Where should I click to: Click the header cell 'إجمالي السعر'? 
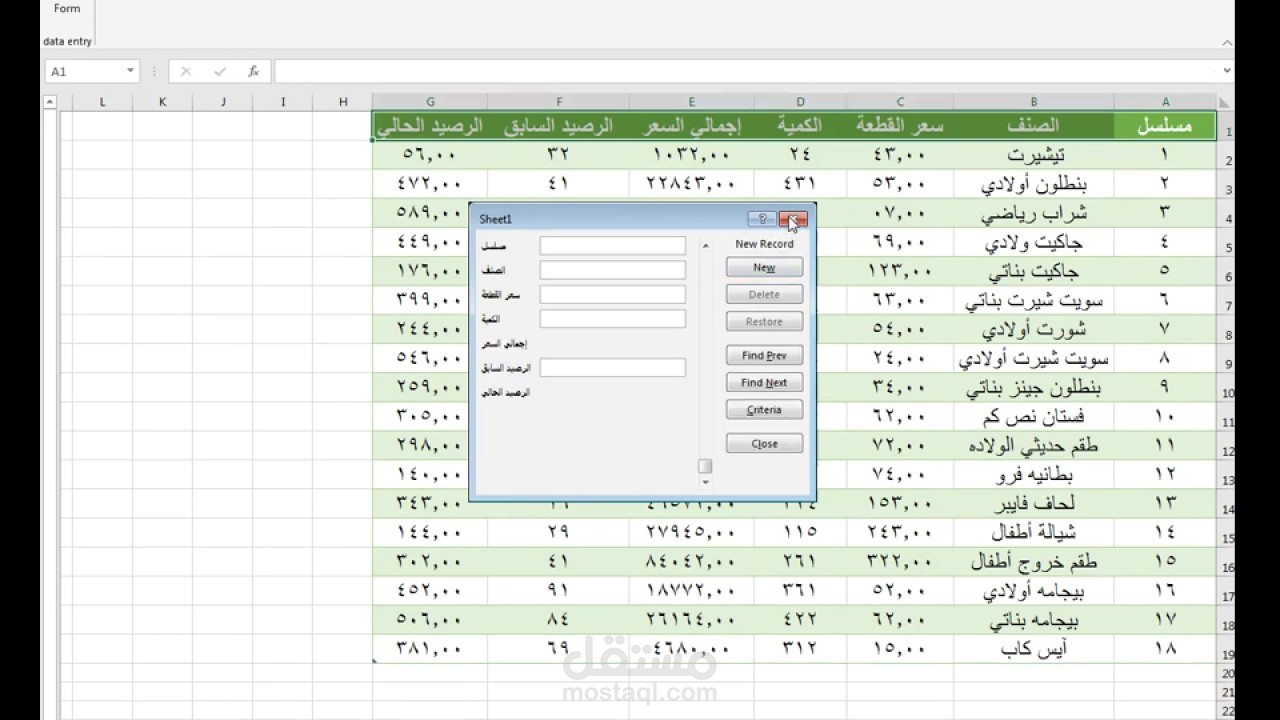(x=692, y=126)
